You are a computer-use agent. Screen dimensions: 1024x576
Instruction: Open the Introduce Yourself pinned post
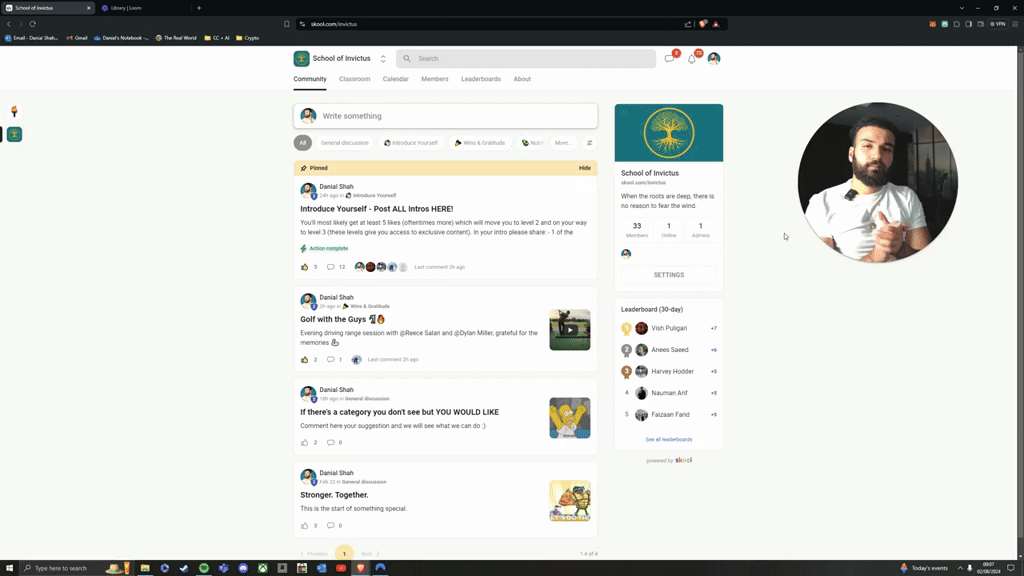377,209
